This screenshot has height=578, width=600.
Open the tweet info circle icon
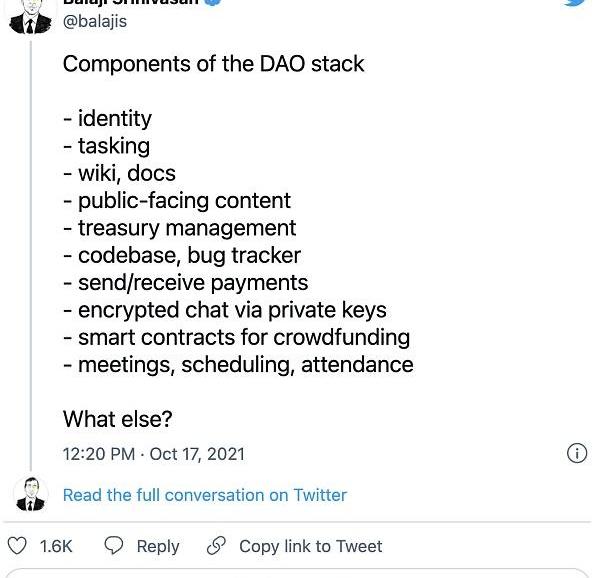point(577,453)
